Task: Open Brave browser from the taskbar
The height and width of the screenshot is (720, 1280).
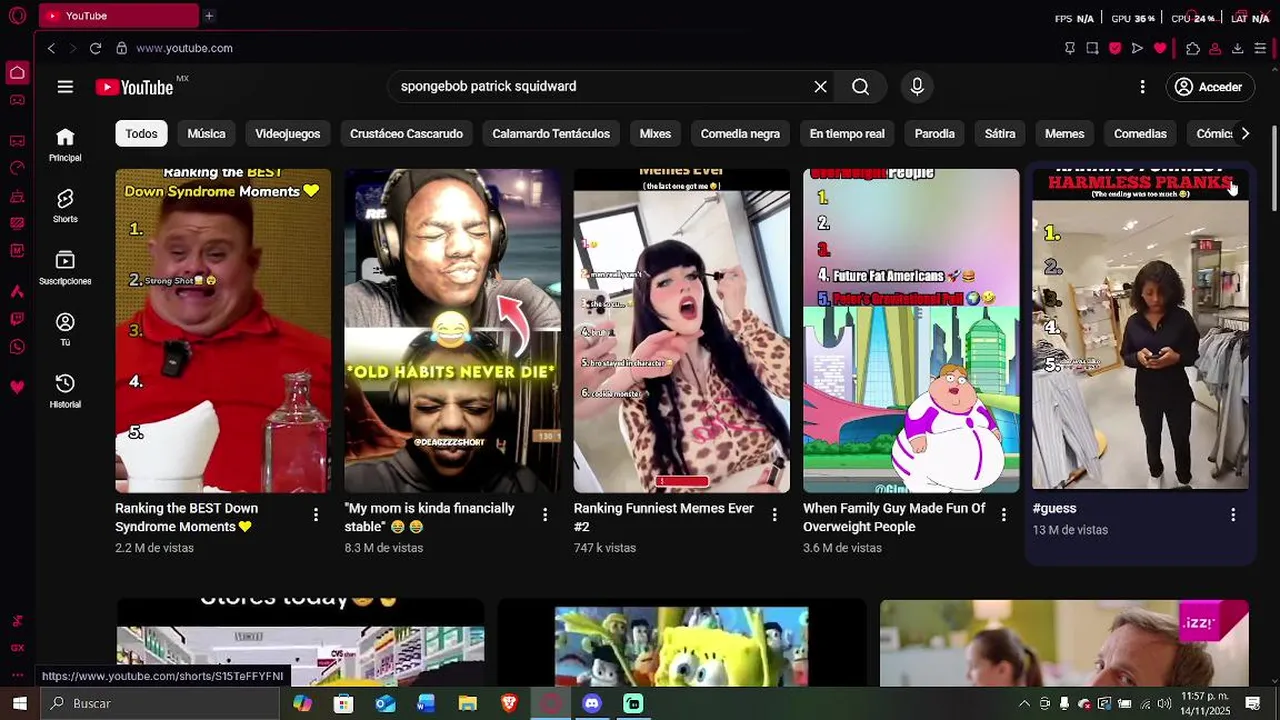Action: point(509,704)
